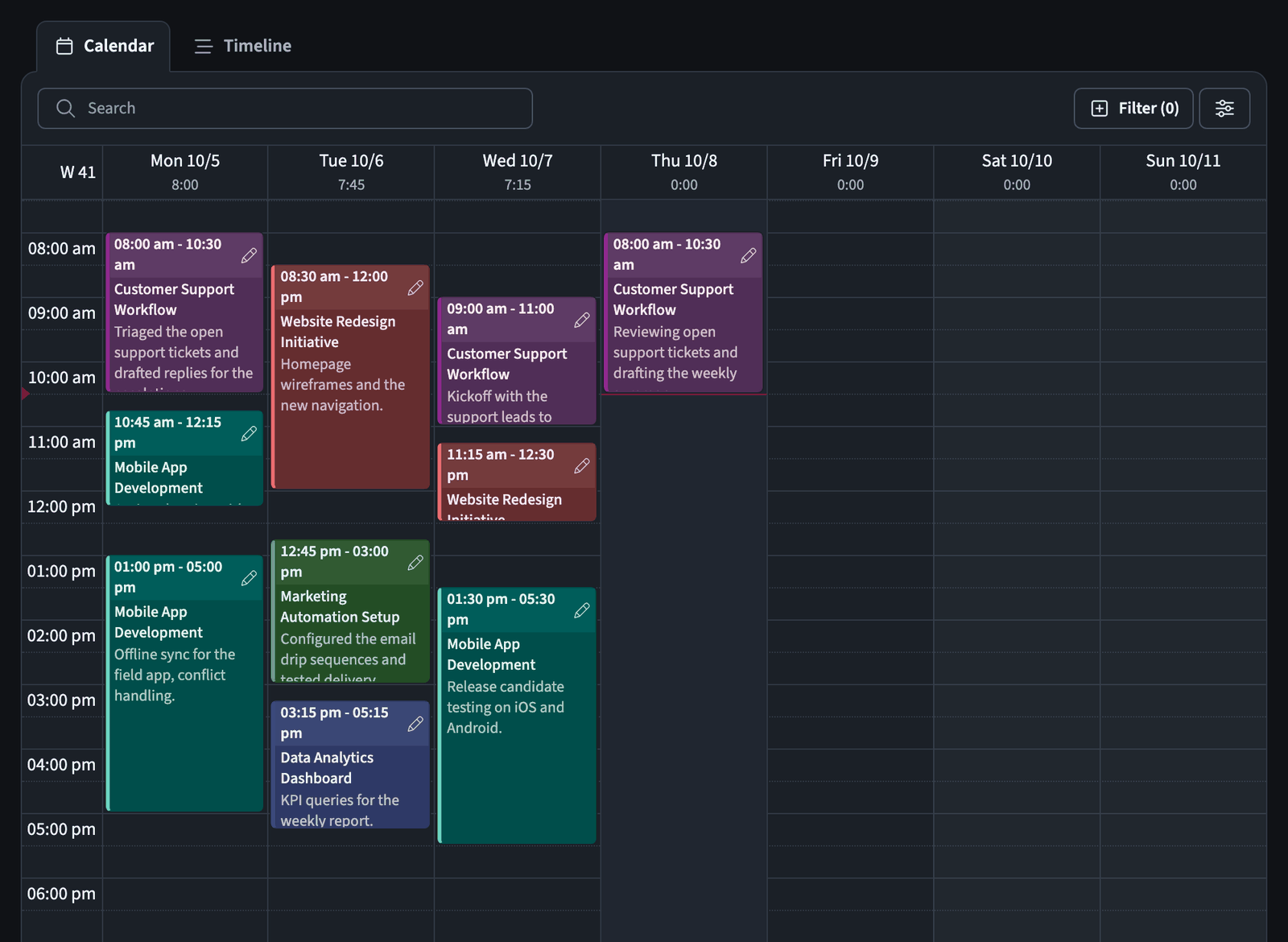The height and width of the screenshot is (942, 1288).
Task: Open Tuesday's Website Redesign Initiative homepage wireframes entry
Action: tap(350, 377)
